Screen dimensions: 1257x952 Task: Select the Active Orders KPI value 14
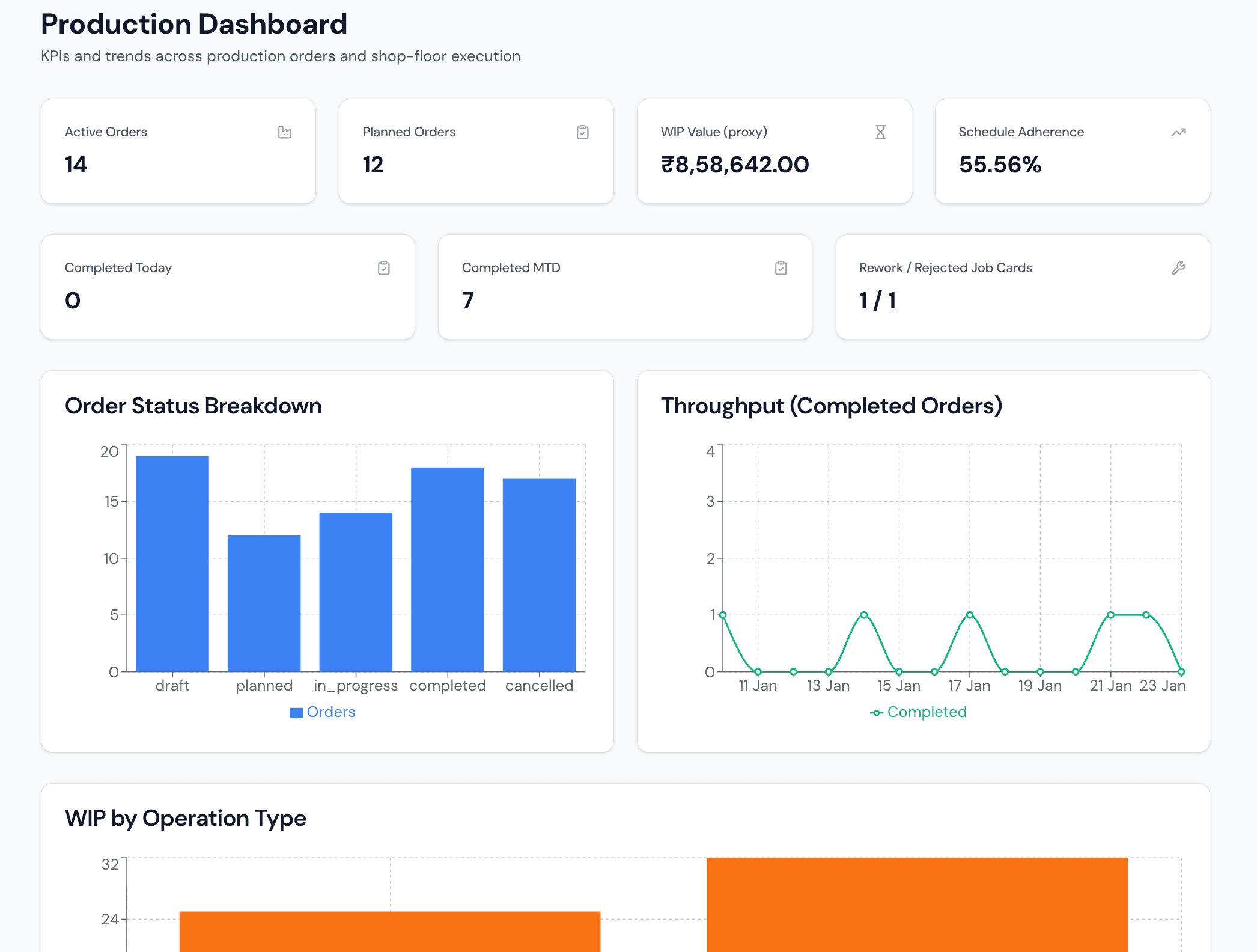[x=76, y=165]
